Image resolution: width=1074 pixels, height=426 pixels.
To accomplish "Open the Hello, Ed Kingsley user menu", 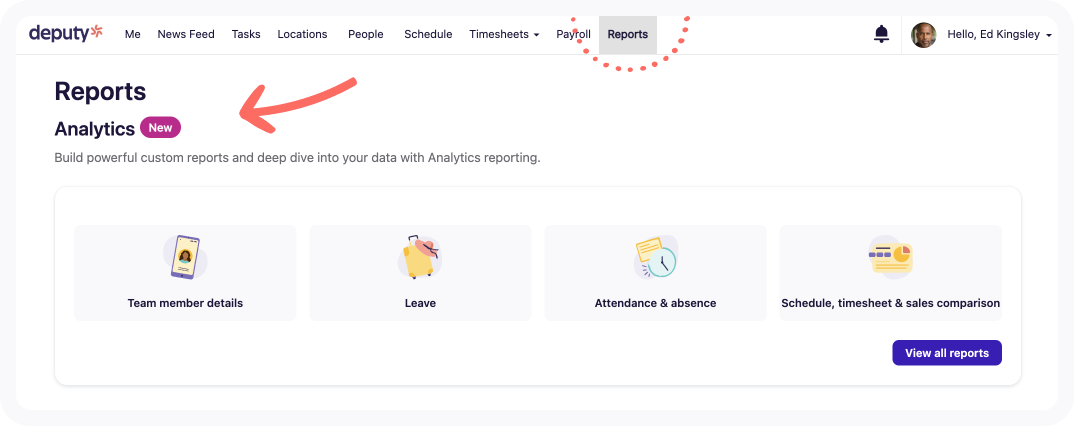I will tap(999, 34).
